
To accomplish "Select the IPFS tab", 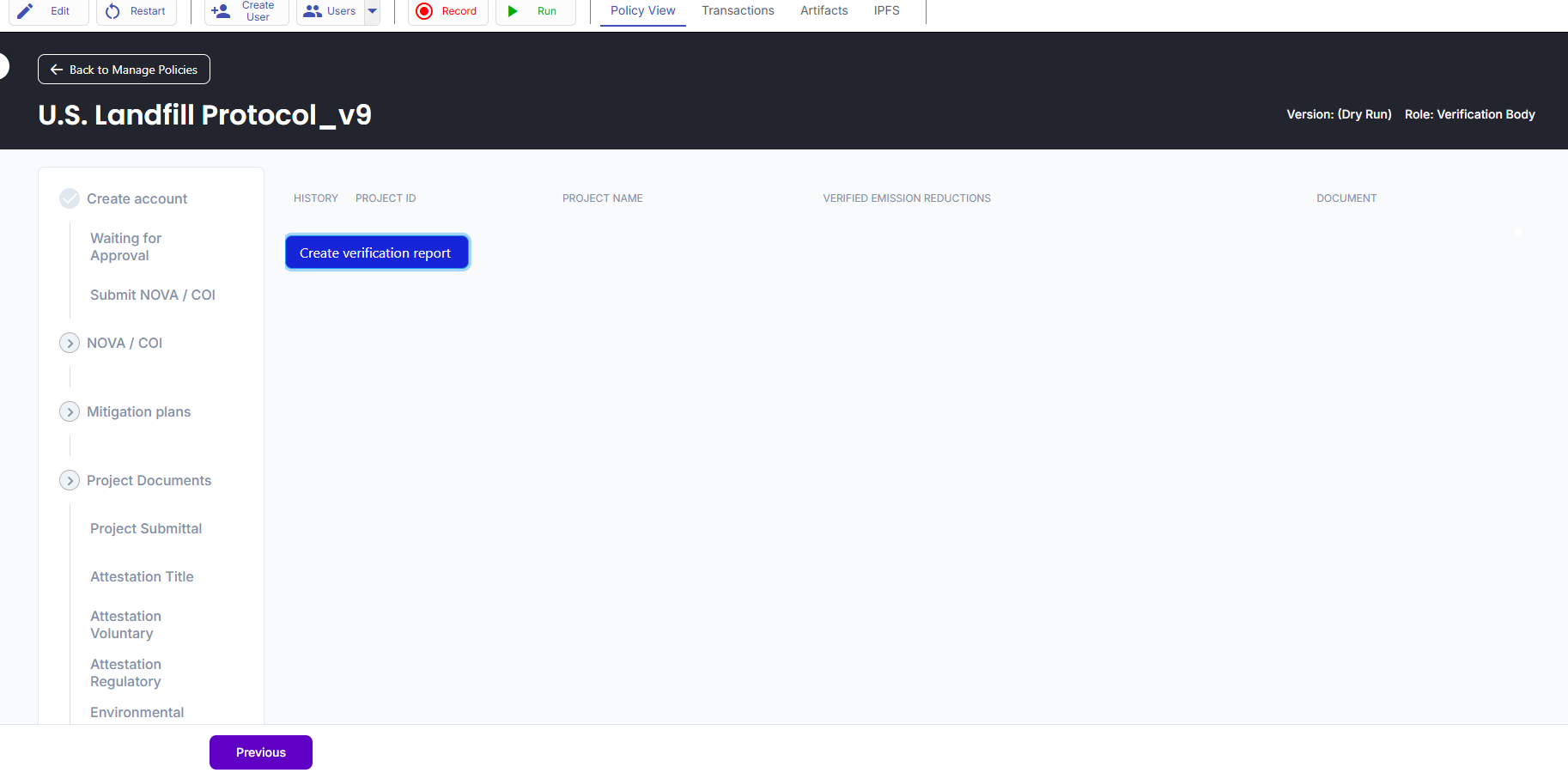I will [886, 11].
